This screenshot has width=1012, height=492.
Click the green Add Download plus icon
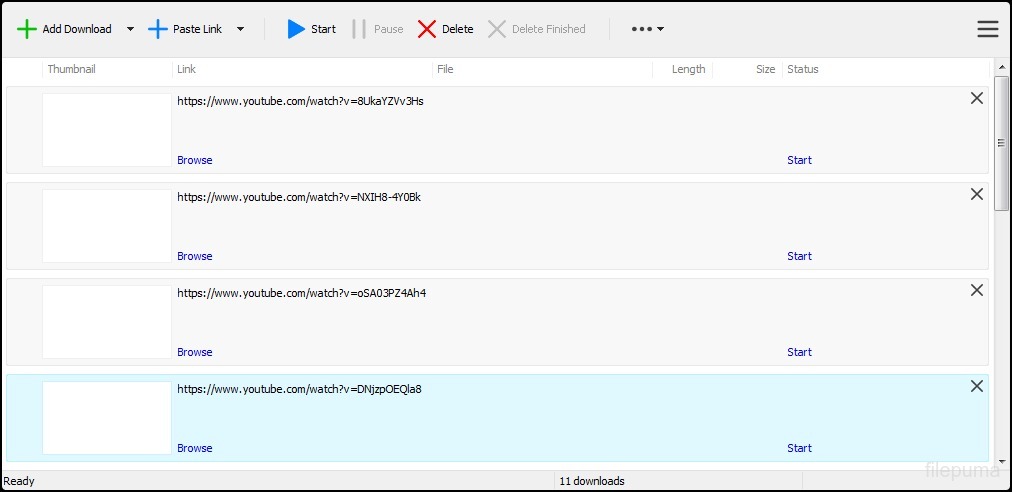tap(27, 29)
